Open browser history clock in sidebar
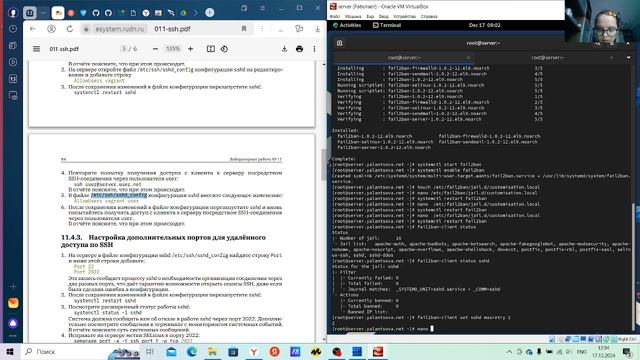Image resolution: width=640 pixels, height=360 pixels. tap(13, 29)
